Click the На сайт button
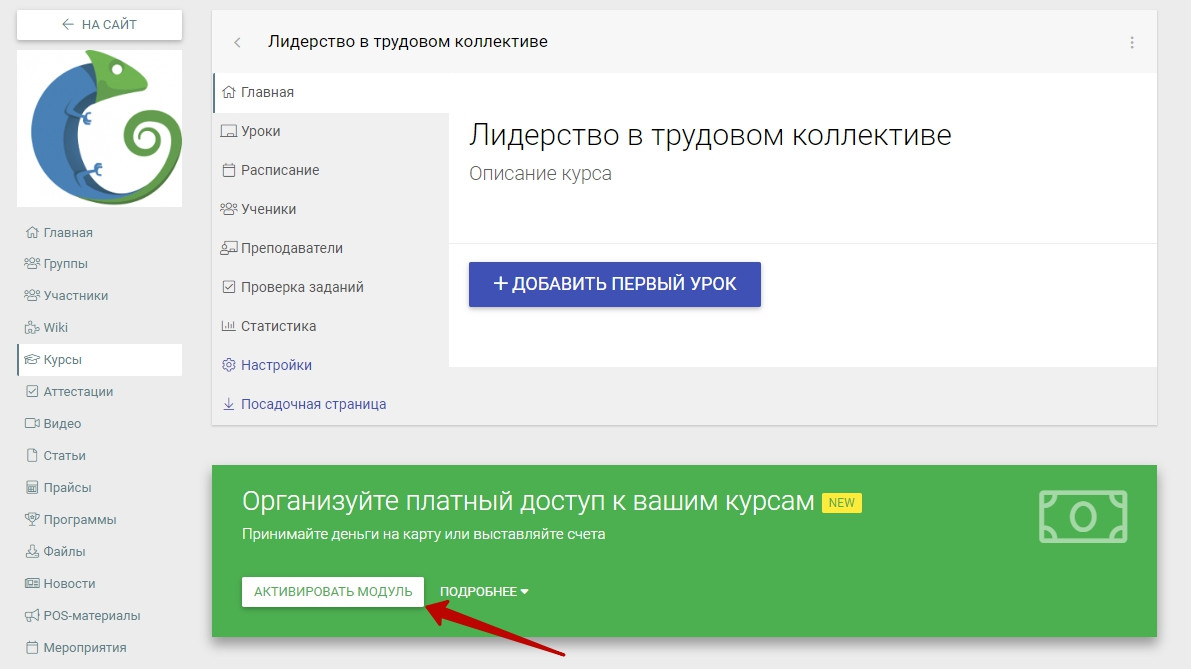Viewport: 1191px width, 669px height. (x=100, y=24)
